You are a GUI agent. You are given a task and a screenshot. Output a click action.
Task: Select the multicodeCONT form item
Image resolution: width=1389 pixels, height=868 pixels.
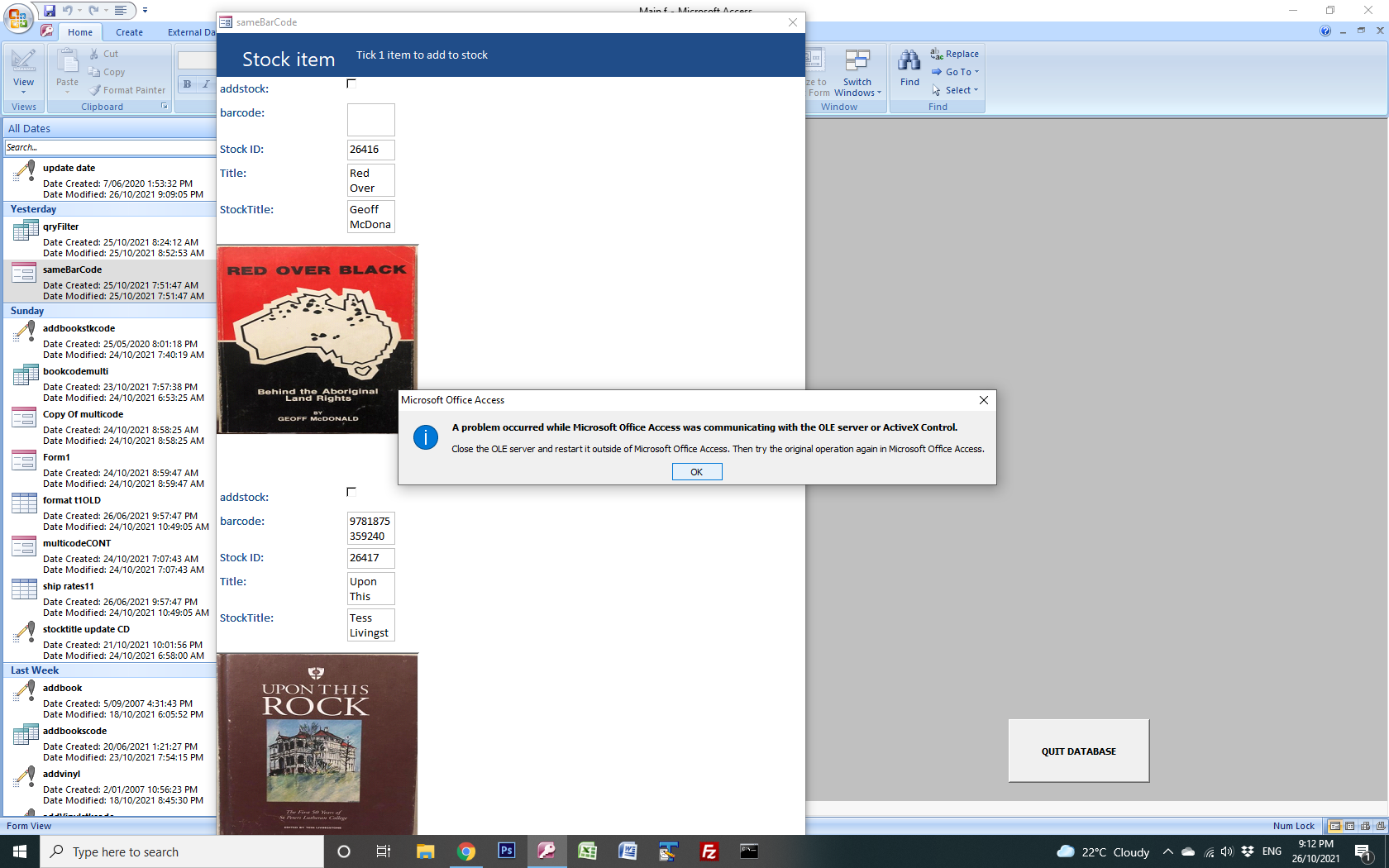point(109,555)
